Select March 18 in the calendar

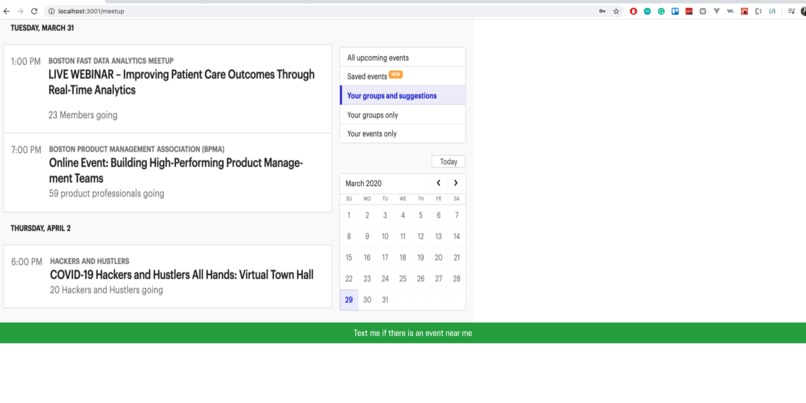403,258
